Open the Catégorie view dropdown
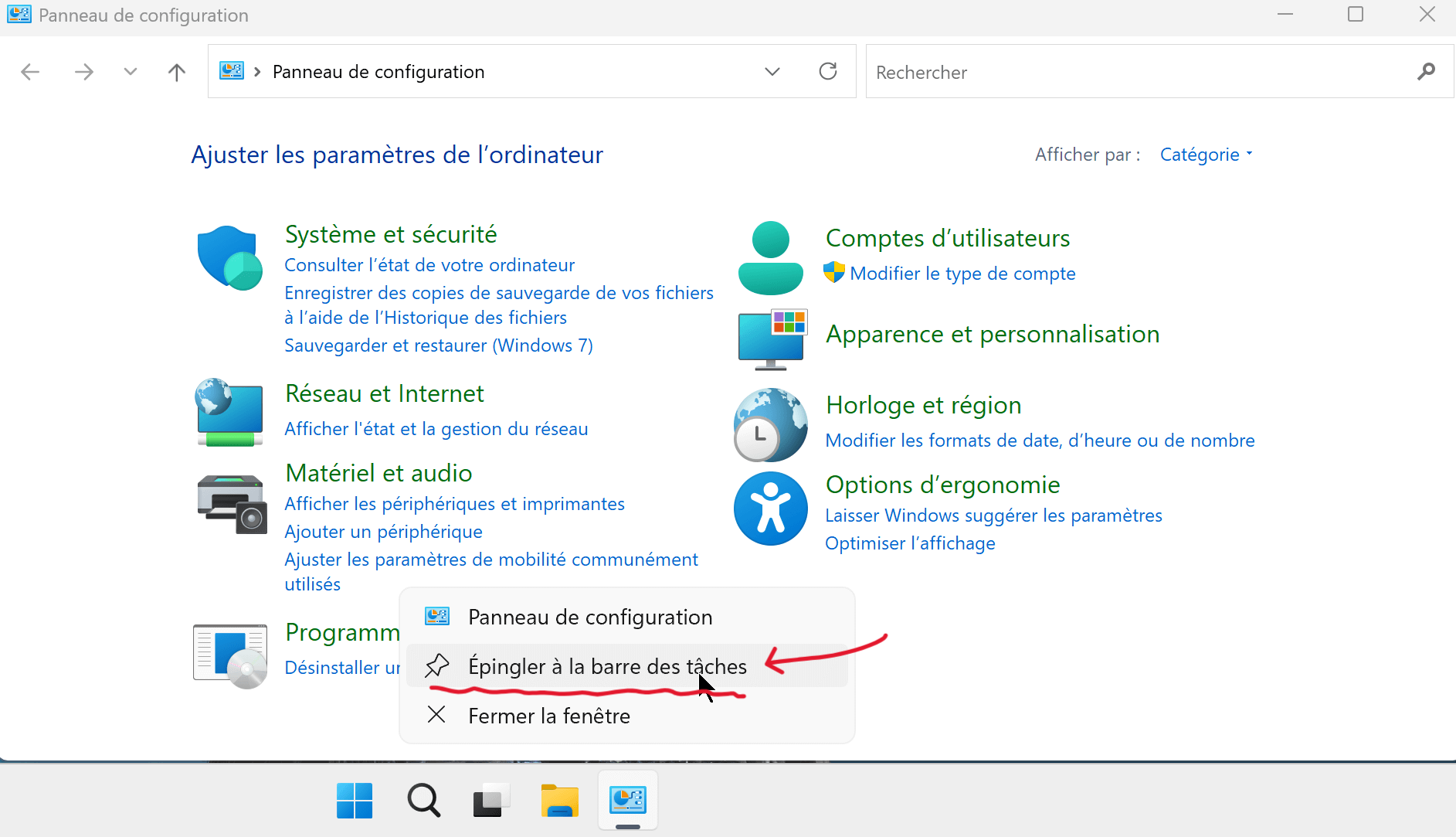 tap(1206, 155)
